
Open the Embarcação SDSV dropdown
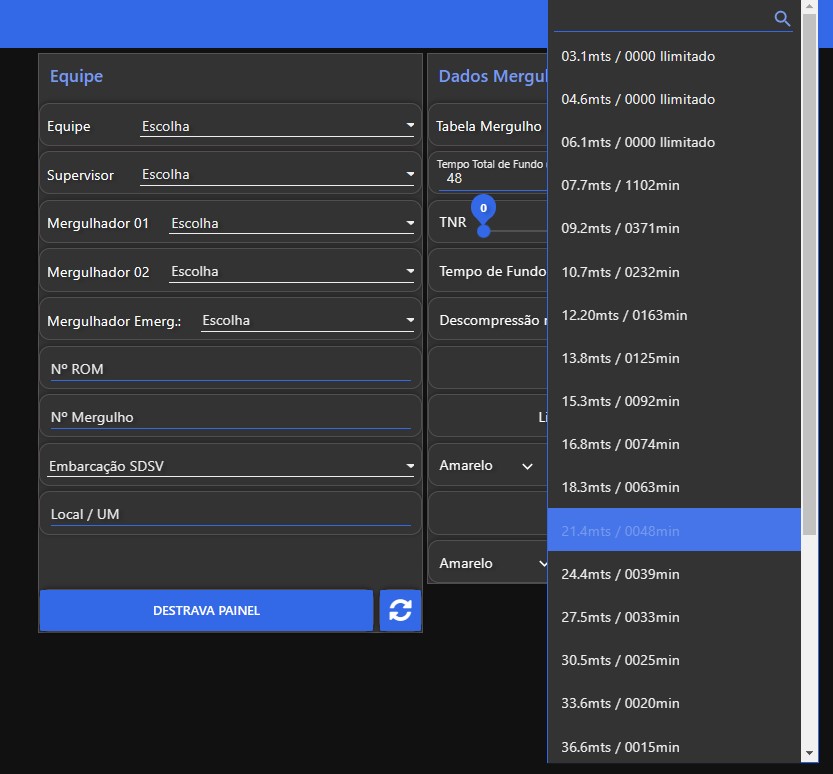[x=230, y=466]
